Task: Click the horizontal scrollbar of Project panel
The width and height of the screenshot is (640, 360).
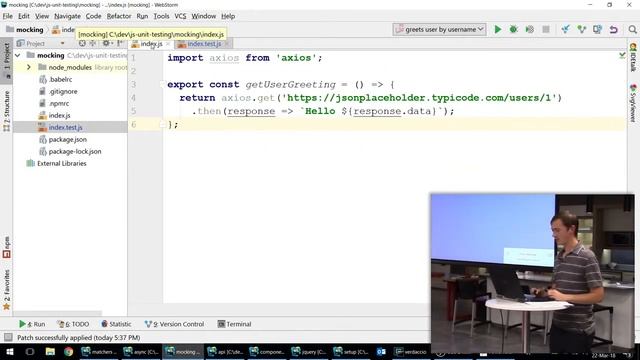Action: click(57, 313)
